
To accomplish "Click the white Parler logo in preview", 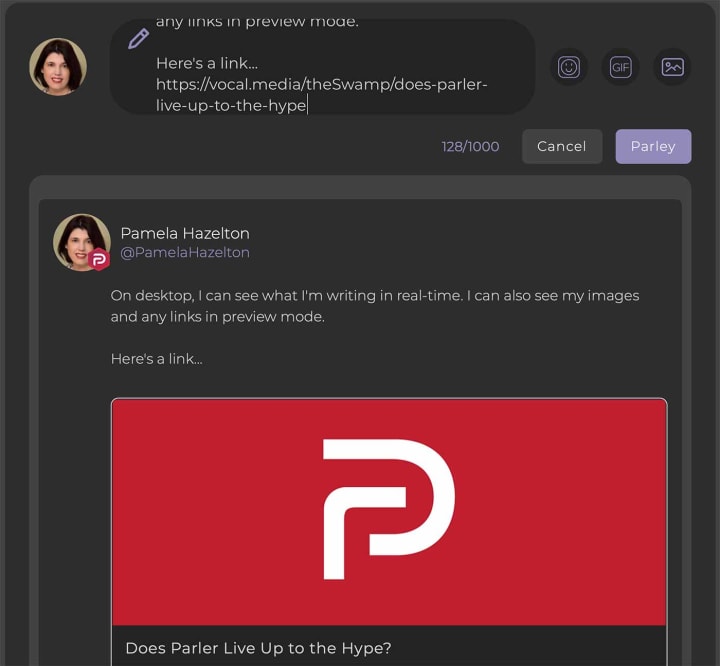I will click(388, 509).
